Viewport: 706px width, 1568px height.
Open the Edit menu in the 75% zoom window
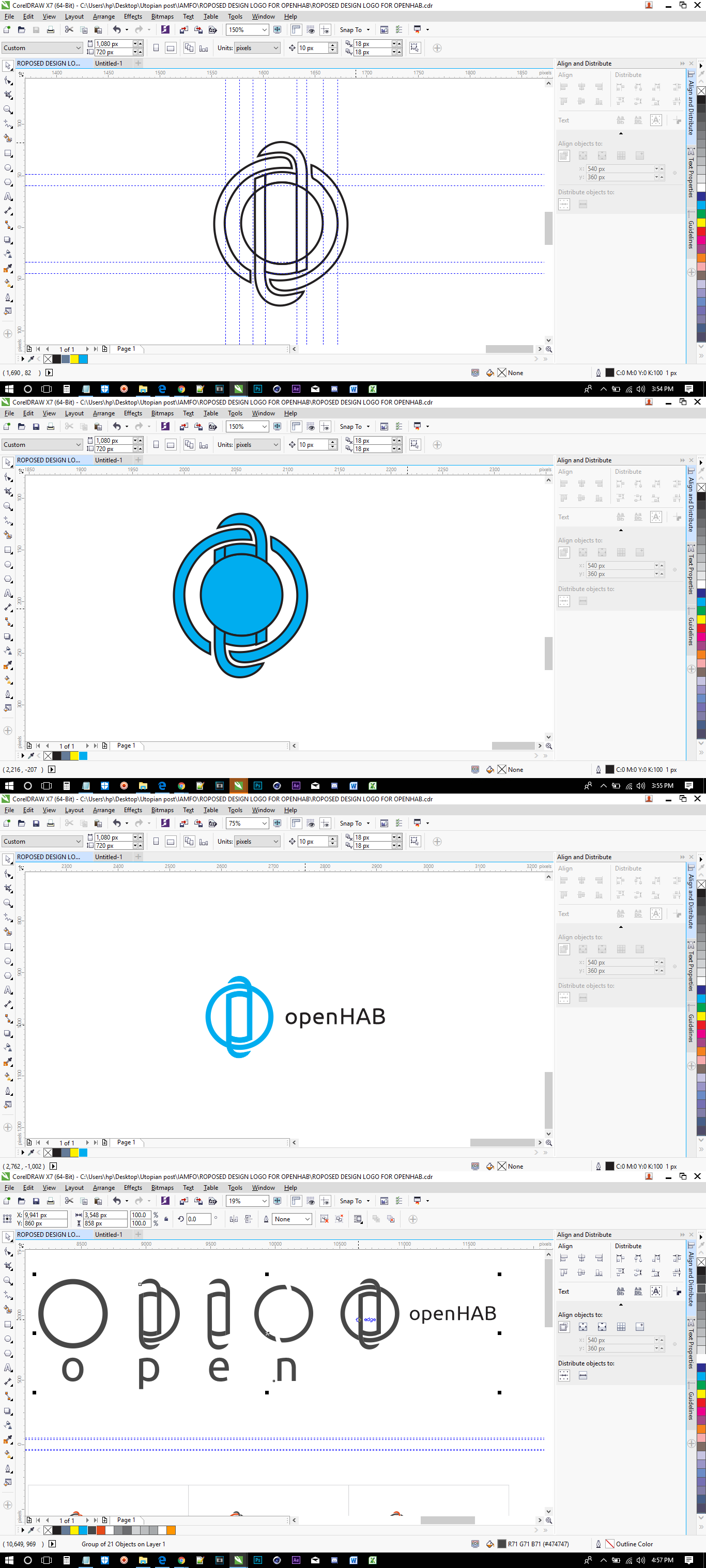click(x=28, y=810)
